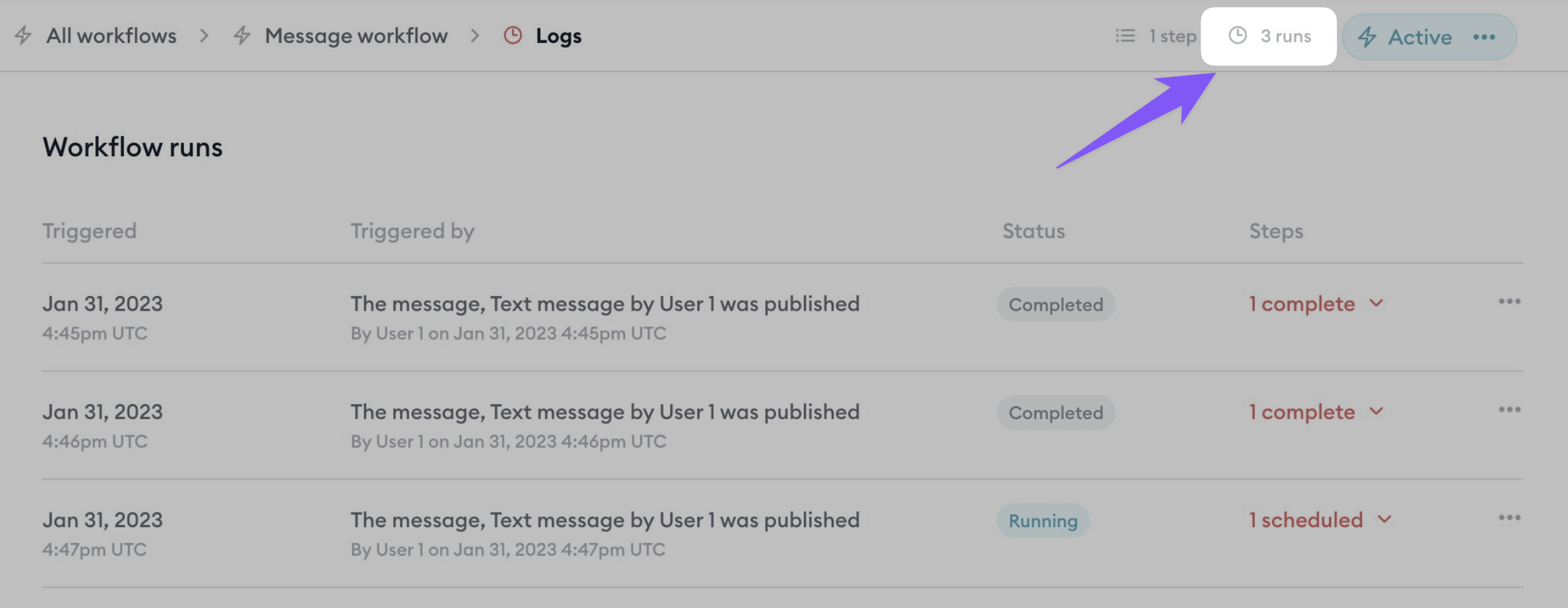The height and width of the screenshot is (608, 1568).
Task: Open the run triggered at 4:47pm UTC
Action: 783,533
